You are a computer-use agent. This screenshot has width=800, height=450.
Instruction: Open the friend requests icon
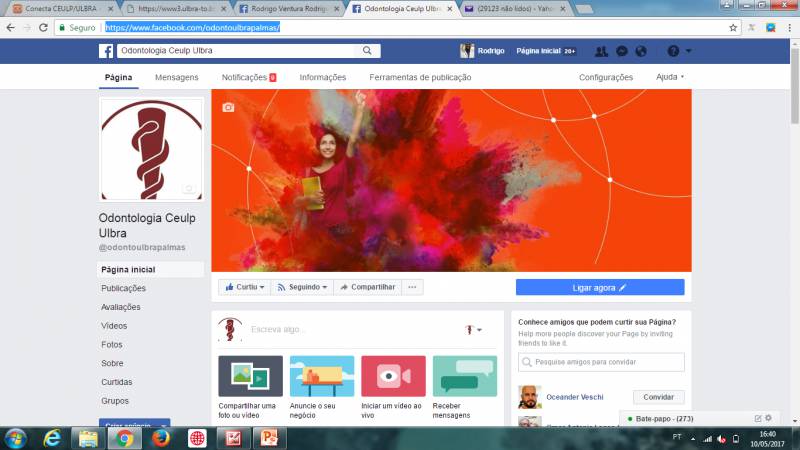tap(601, 51)
